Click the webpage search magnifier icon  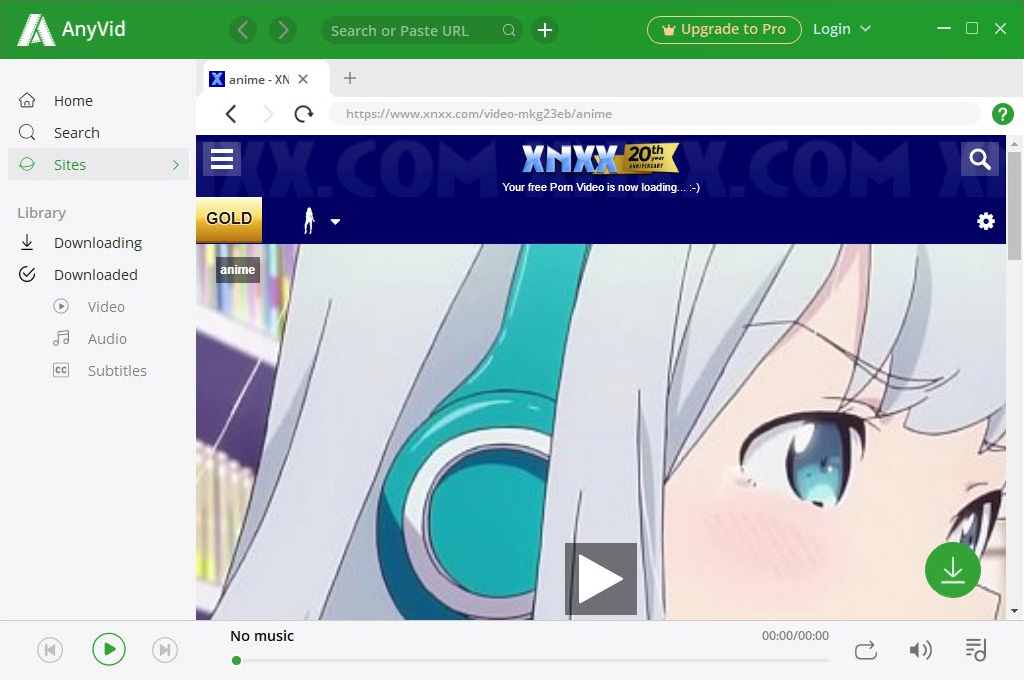tap(980, 159)
